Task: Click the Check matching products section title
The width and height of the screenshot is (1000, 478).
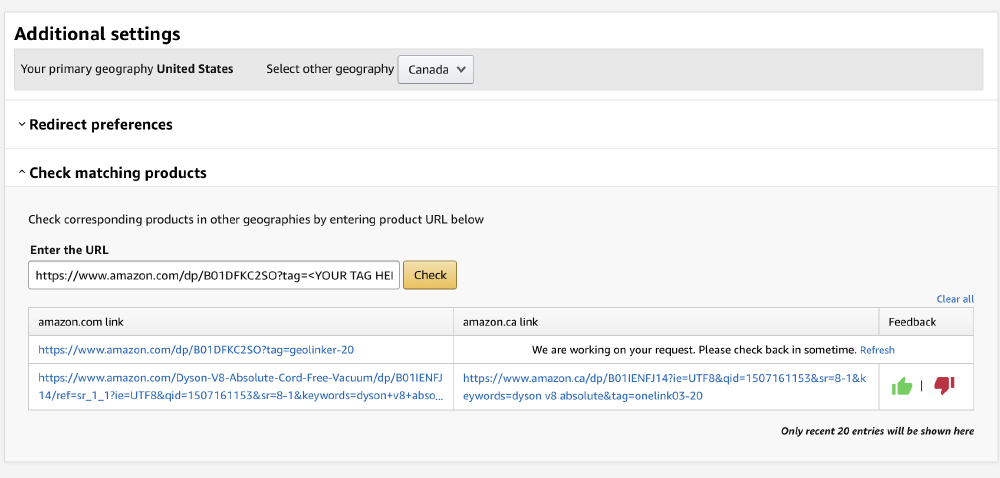Action: pos(118,173)
